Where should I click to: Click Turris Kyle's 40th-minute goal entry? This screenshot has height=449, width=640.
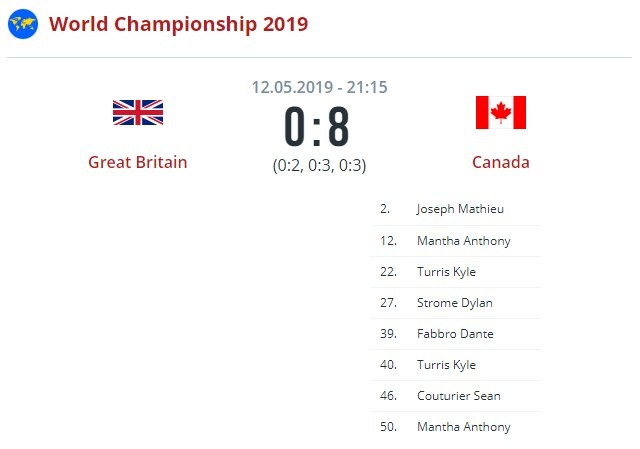[x=446, y=365]
